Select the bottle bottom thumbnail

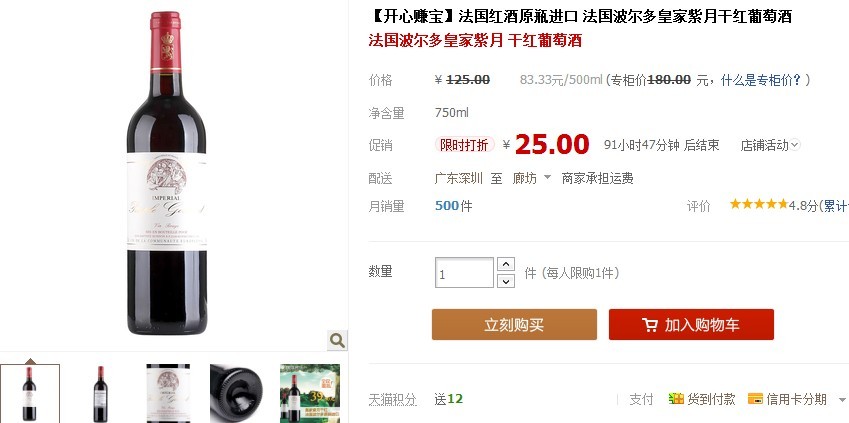[x=237, y=394]
